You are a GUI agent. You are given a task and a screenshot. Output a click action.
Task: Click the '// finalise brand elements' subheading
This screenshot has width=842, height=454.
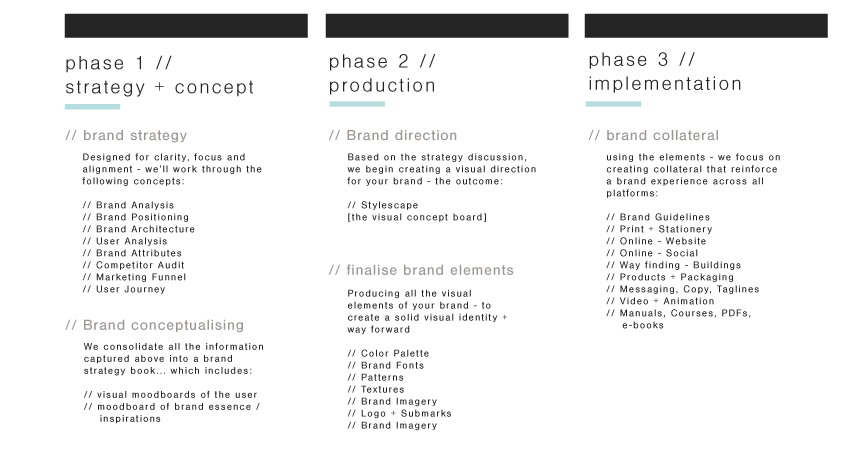click(422, 270)
